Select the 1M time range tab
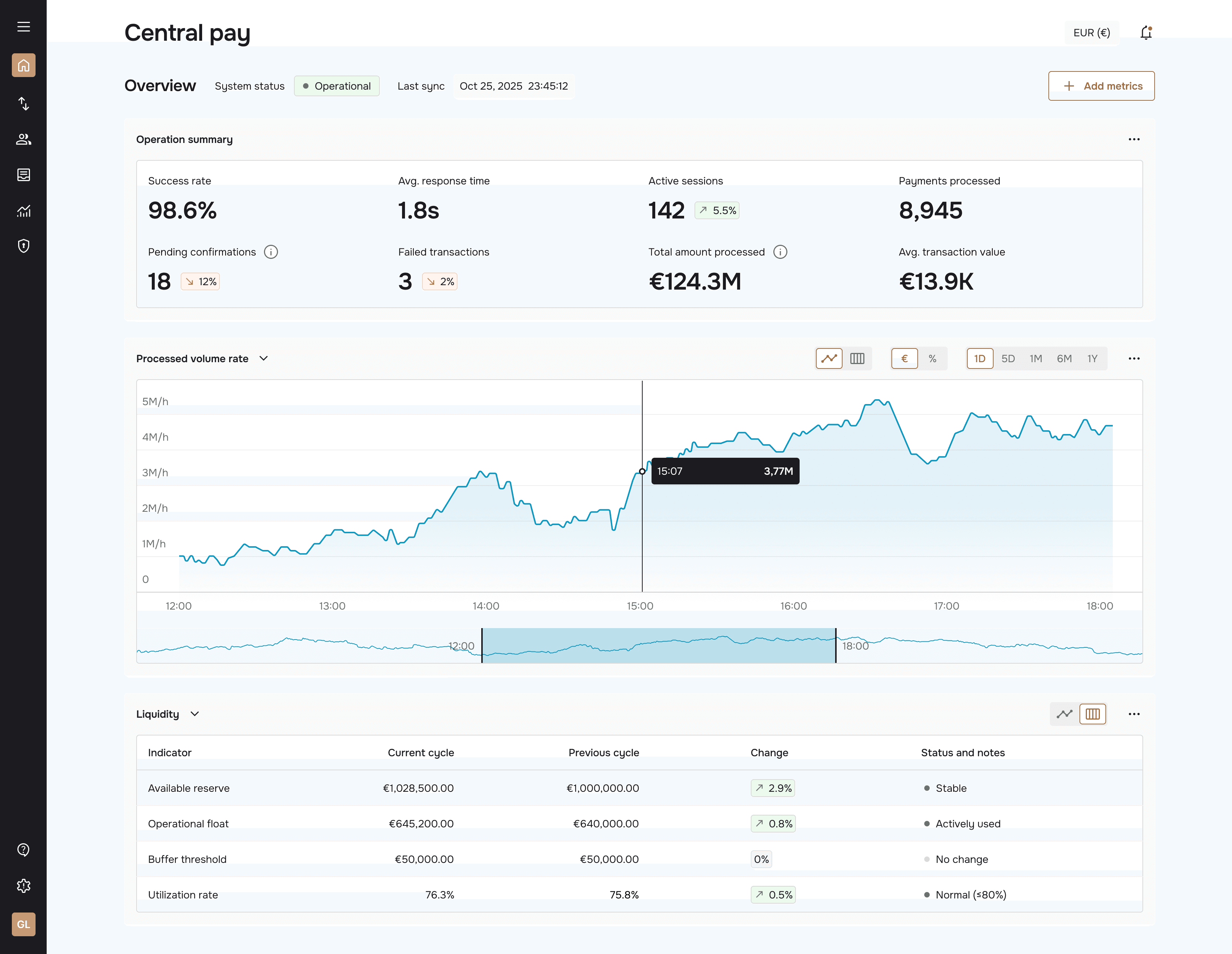 pos(1035,358)
